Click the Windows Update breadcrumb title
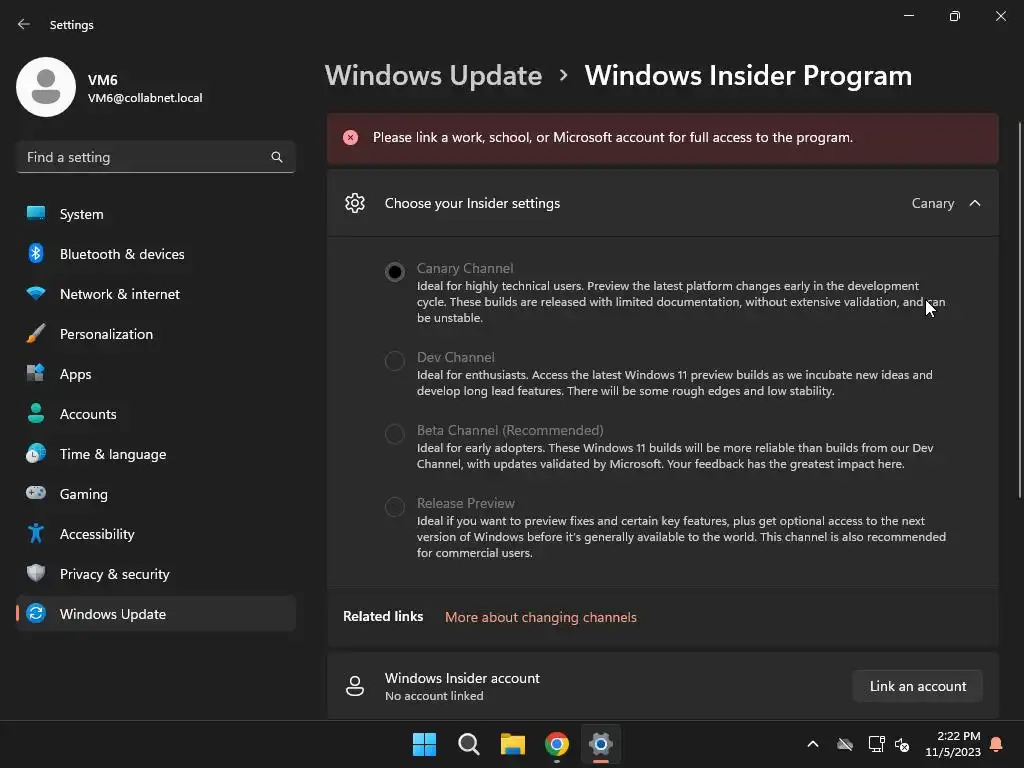Viewport: 1024px width, 768px height. click(434, 76)
